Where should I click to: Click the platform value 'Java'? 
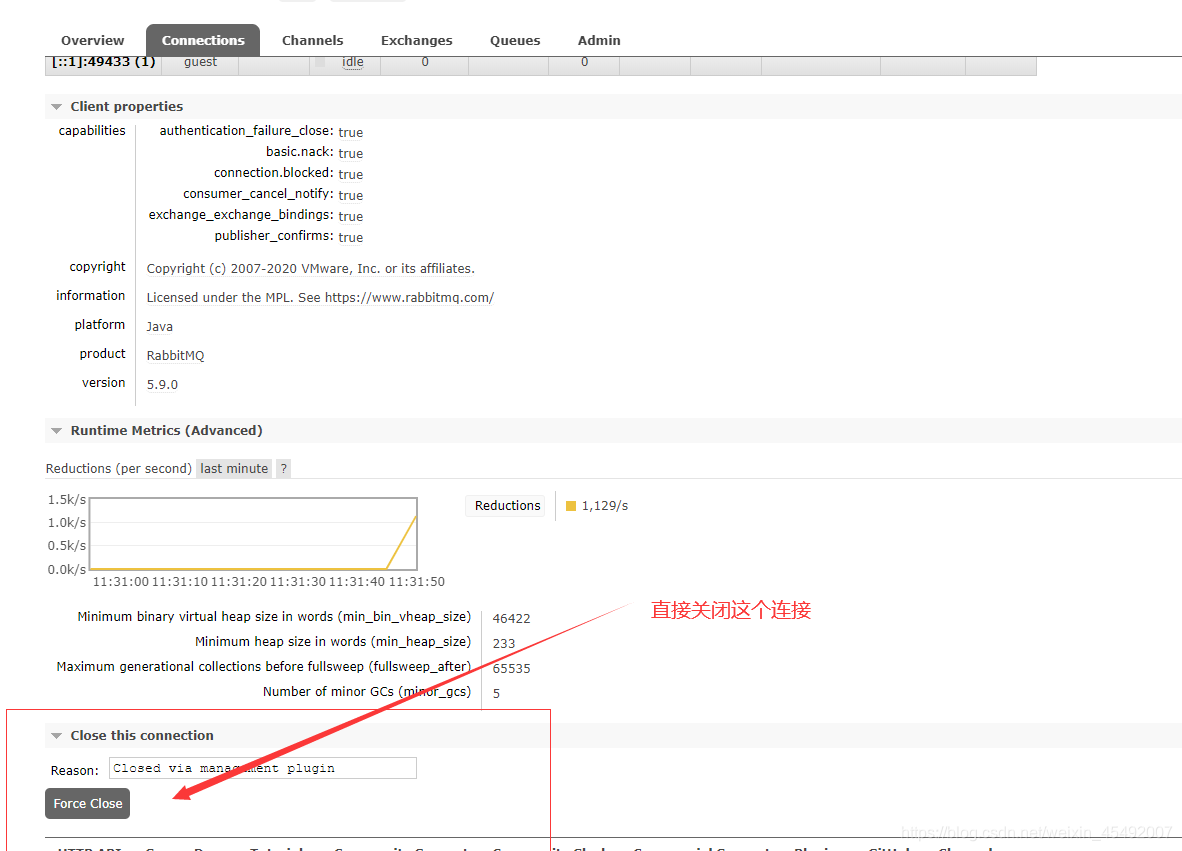159,326
